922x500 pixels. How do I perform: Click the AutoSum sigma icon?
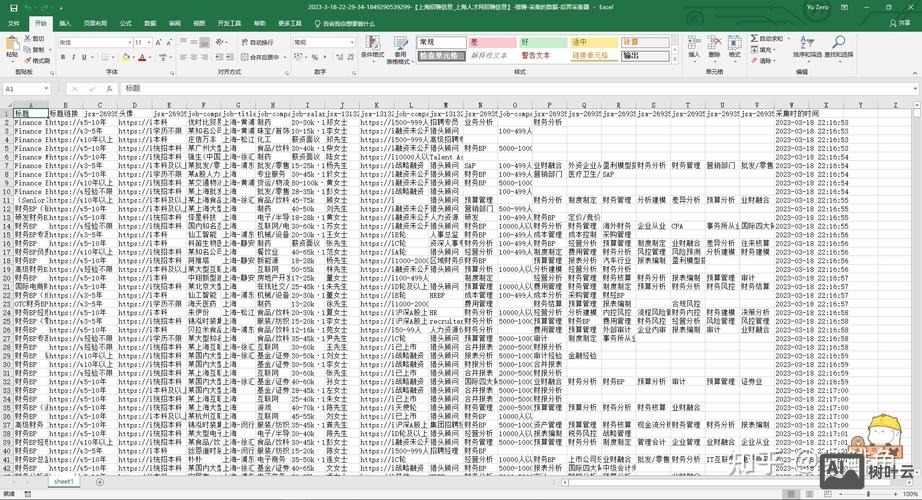[754, 38]
